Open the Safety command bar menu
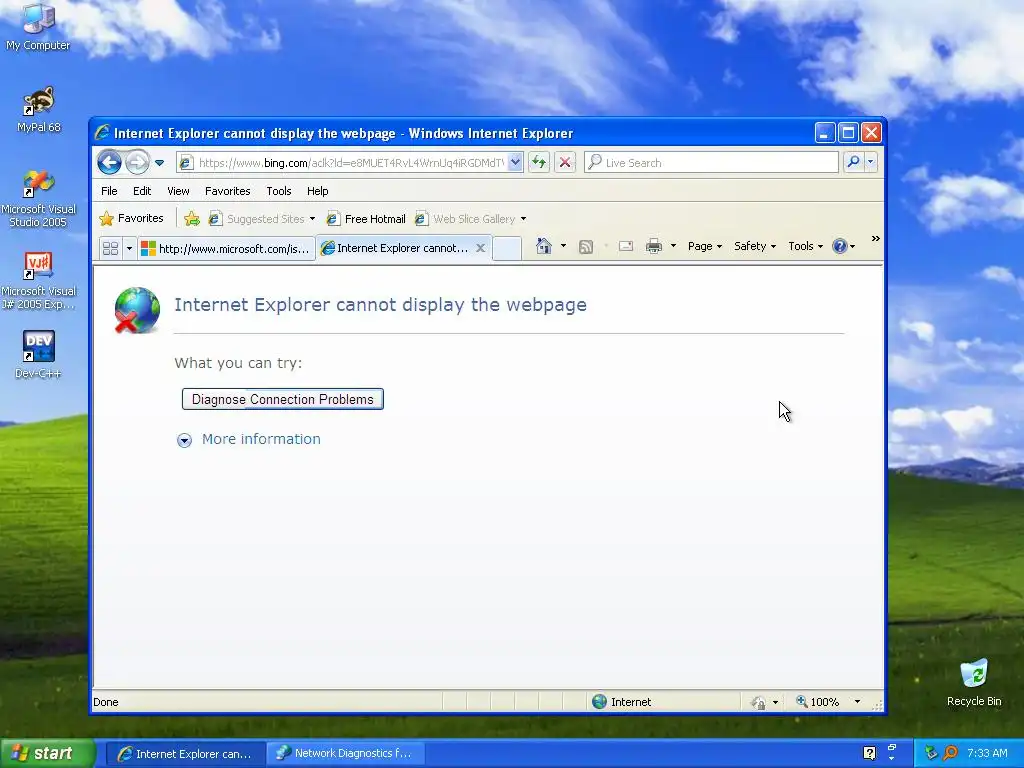1024x768 pixels. coord(754,246)
